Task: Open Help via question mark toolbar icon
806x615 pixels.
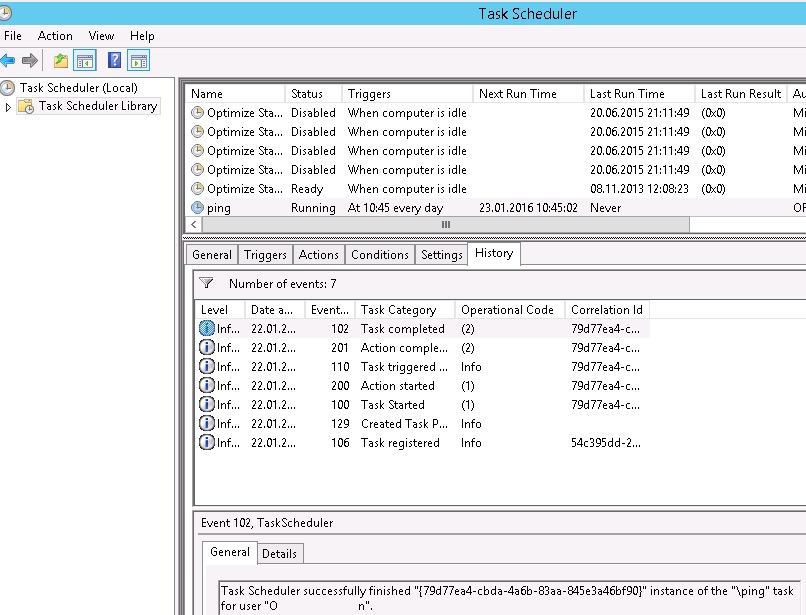Action: [x=115, y=61]
